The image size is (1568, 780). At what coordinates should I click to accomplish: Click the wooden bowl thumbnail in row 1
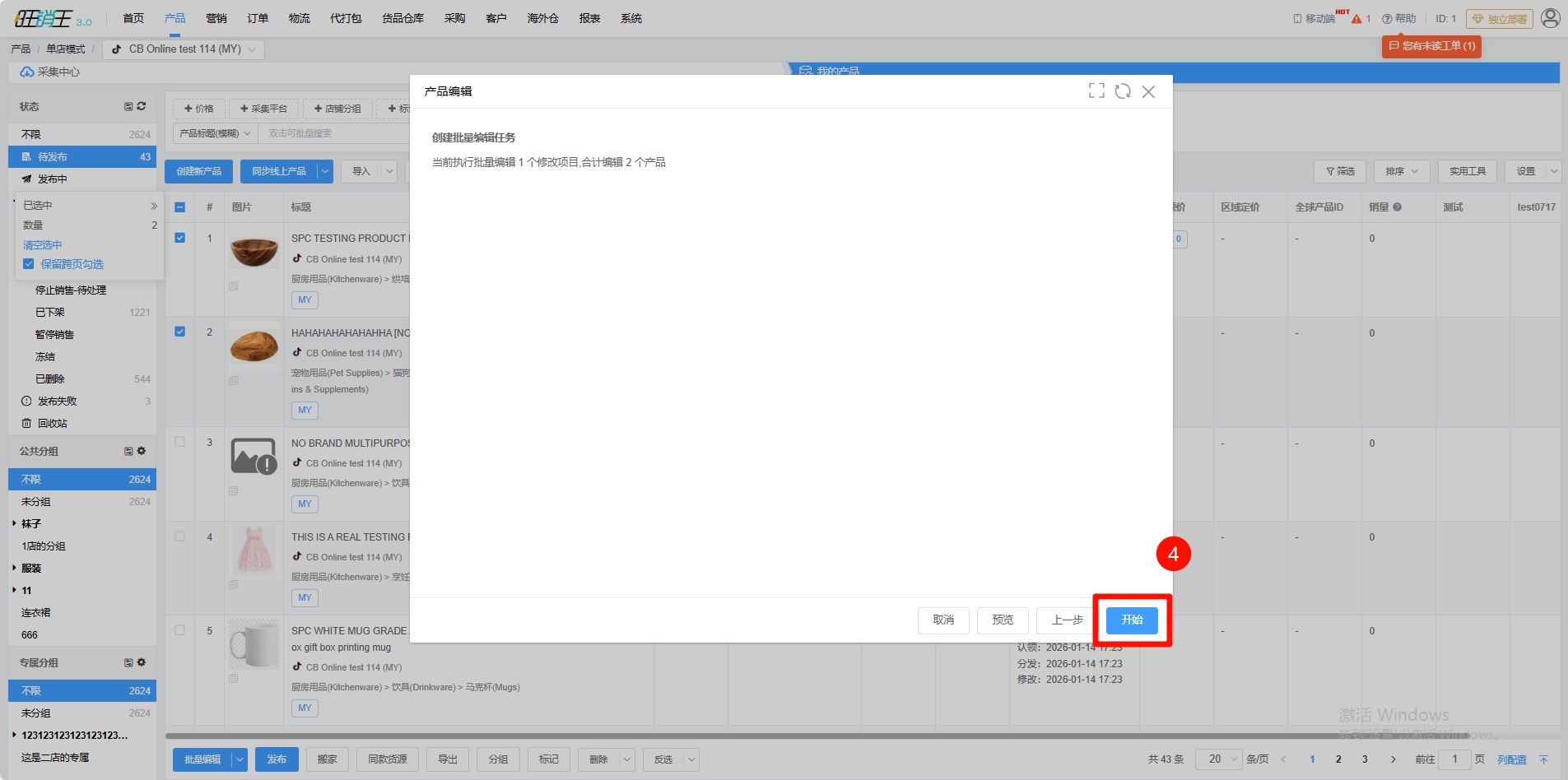pyautogui.click(x=254, y=252)
